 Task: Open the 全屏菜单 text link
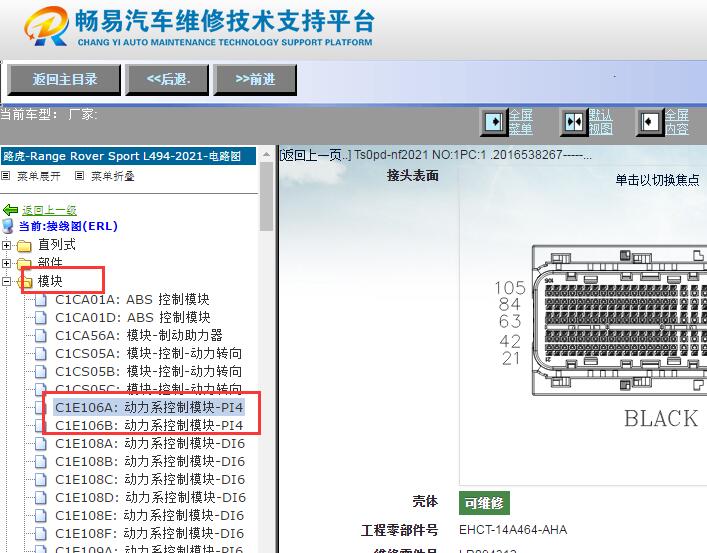point(521,122)
